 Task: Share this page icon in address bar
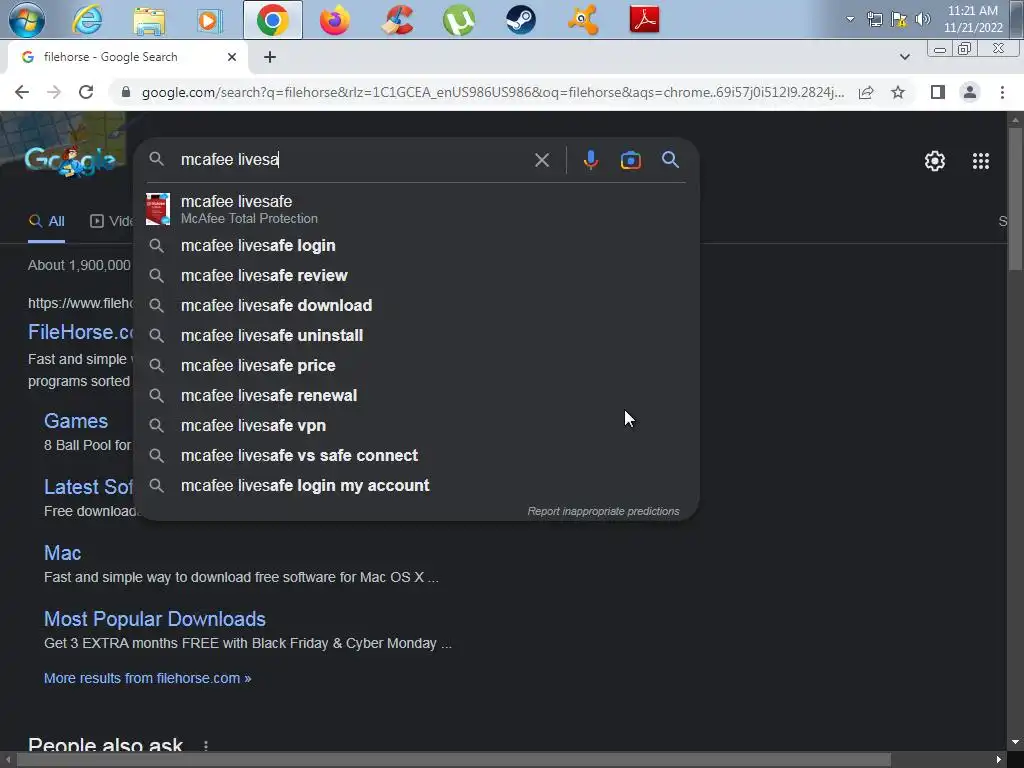click(x=866, y=92)
